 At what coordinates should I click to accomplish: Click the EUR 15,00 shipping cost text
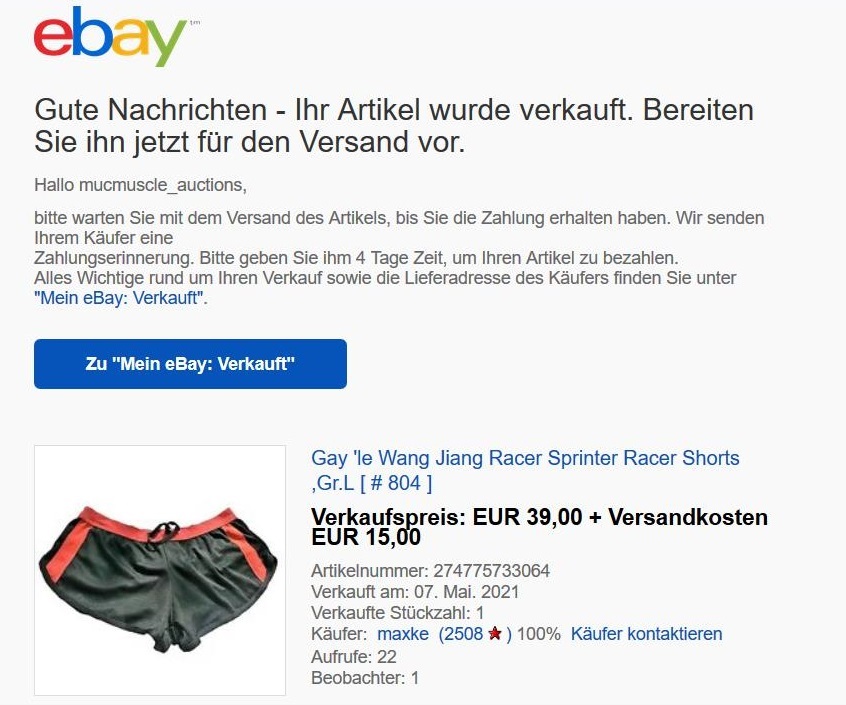pos(366,537)
